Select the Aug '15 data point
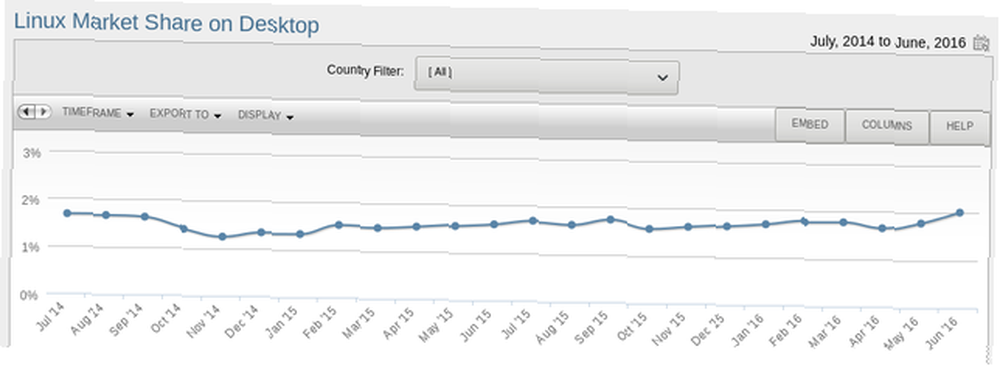This screenshot has width=1000, height=366. [x=571, y=224]
